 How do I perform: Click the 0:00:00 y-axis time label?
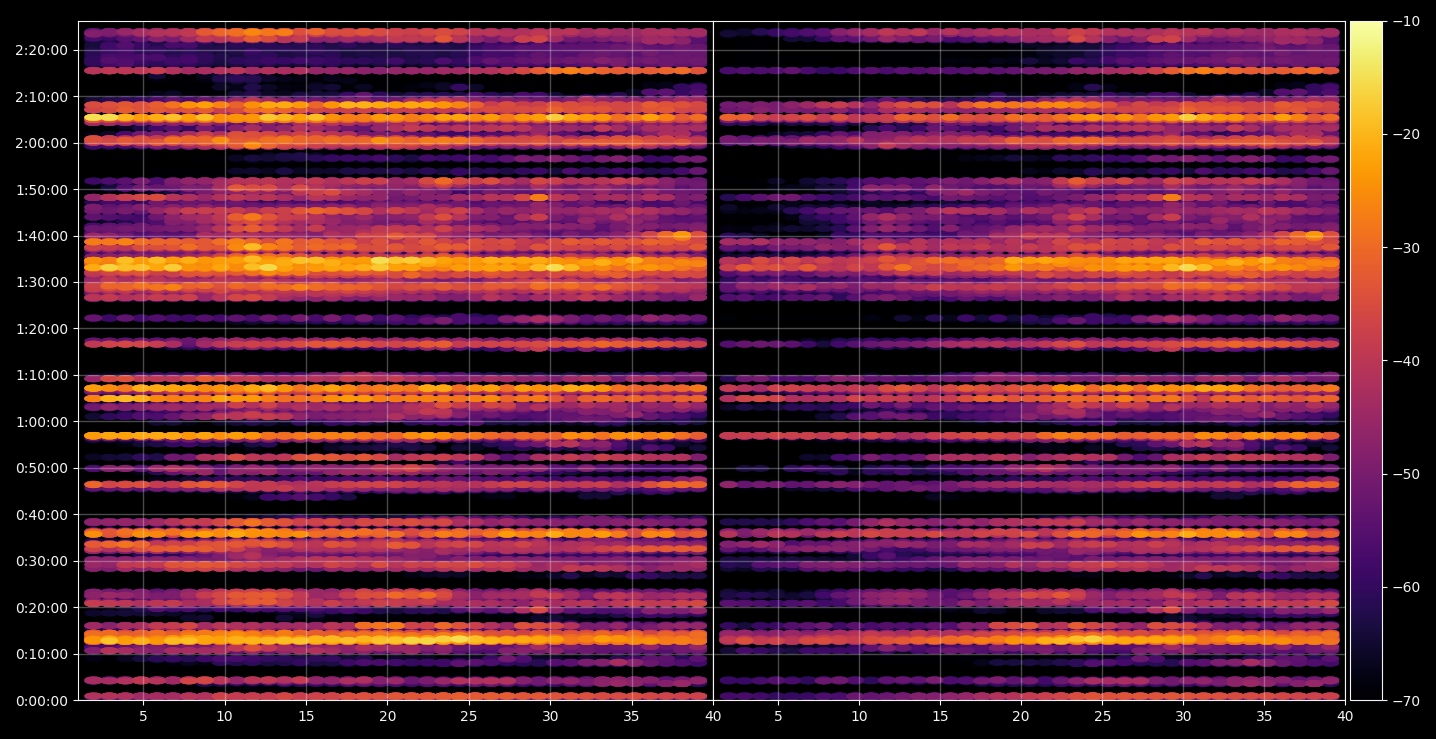42,701
